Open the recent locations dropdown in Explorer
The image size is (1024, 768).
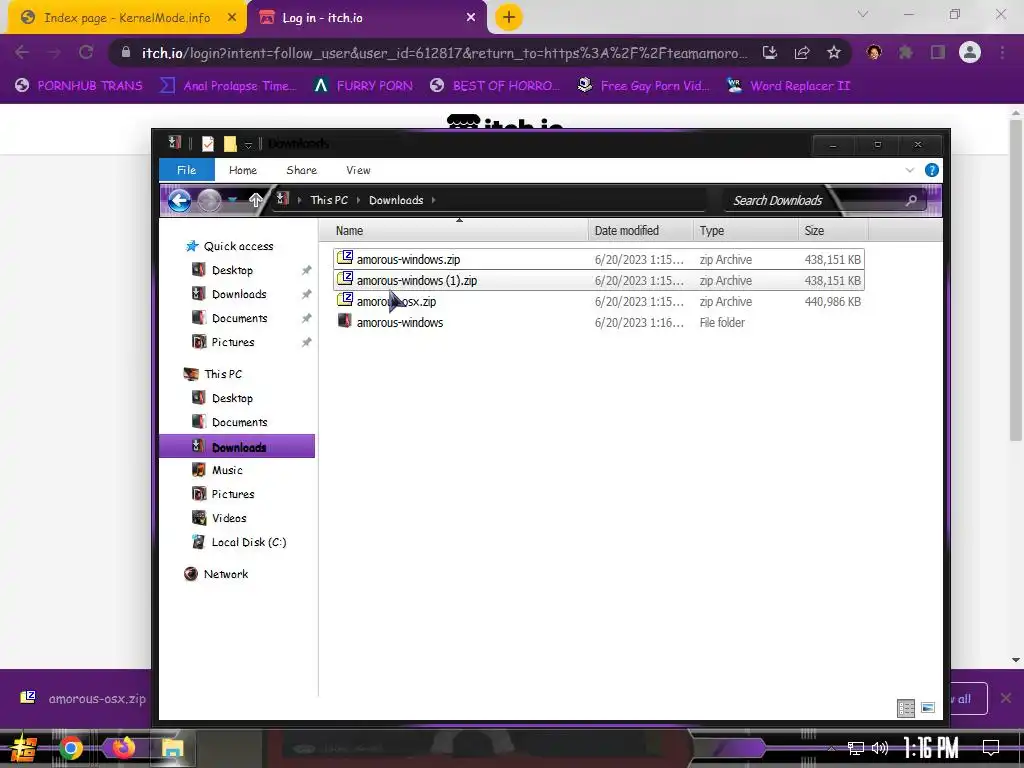pyautogui.click(x=232, y=200)
